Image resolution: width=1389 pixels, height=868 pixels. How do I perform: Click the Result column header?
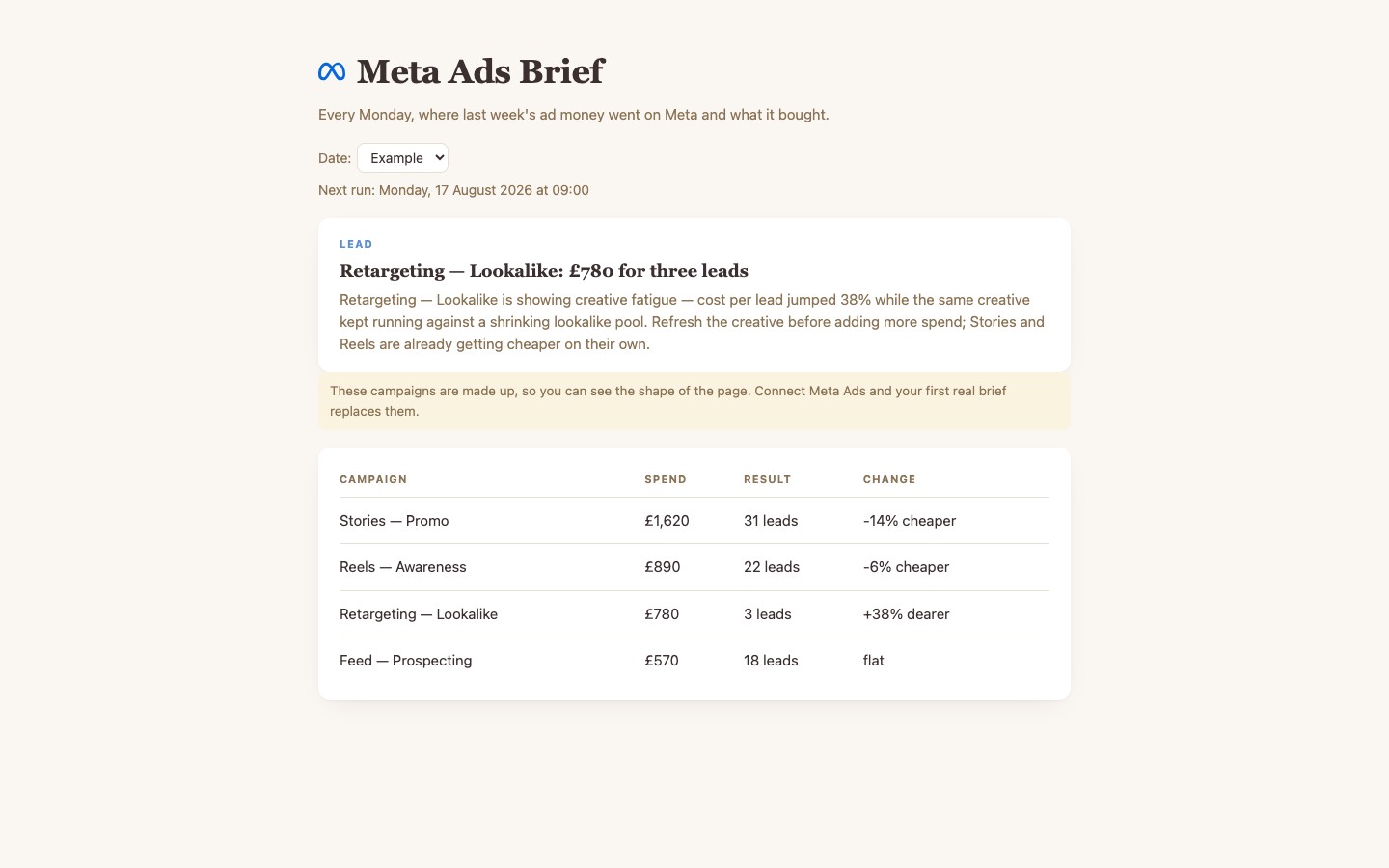(x=767, y=479)
